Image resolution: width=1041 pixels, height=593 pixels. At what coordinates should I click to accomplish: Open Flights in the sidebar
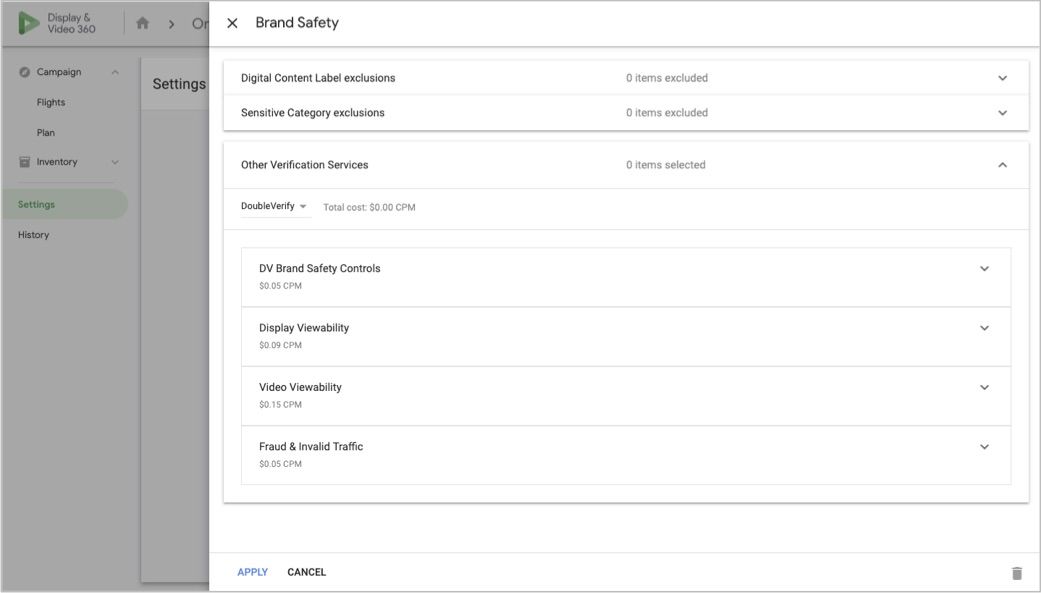(51, 102)
